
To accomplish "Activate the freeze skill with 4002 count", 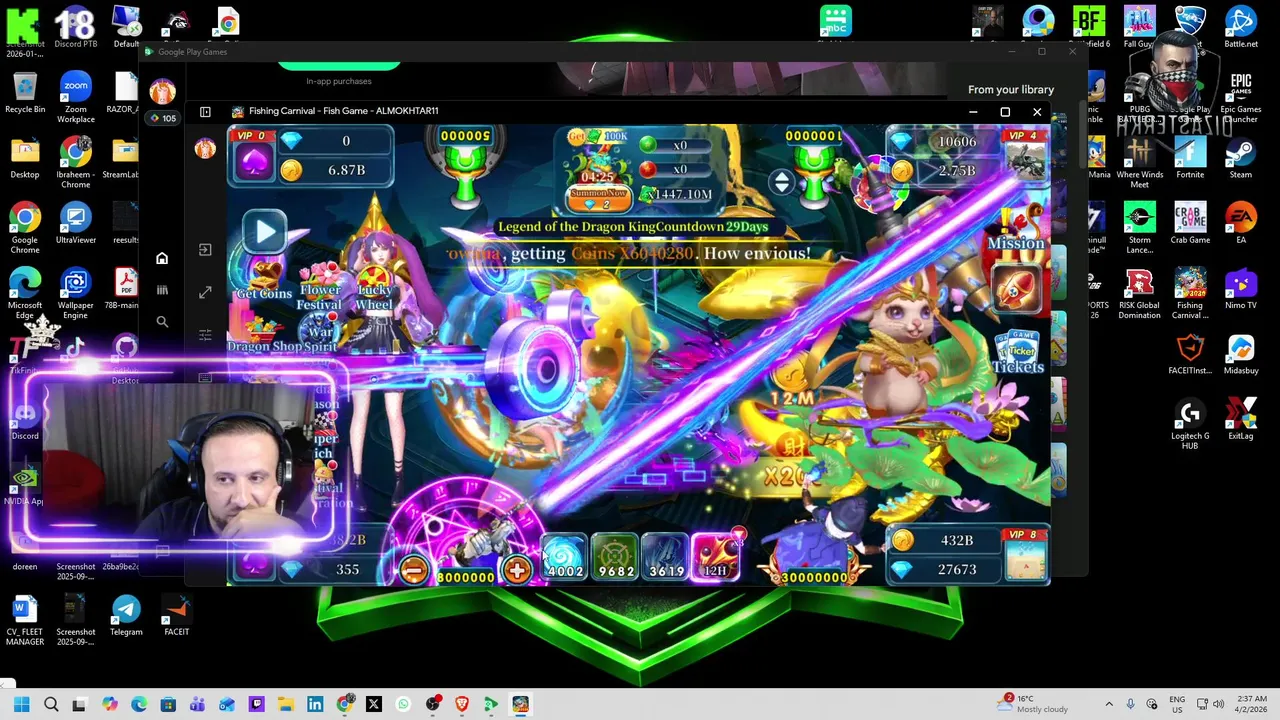I will click(x=565, y=558).
